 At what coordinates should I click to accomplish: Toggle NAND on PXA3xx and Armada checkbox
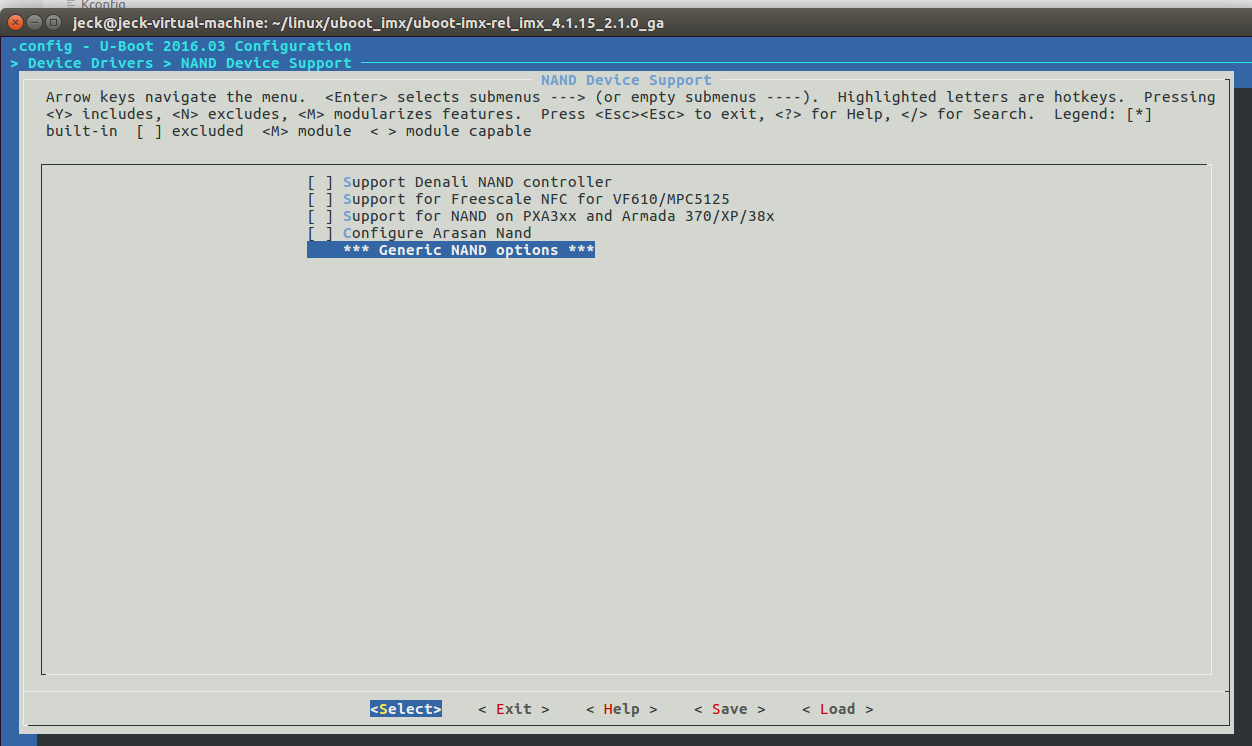click(x=320, y=216)
